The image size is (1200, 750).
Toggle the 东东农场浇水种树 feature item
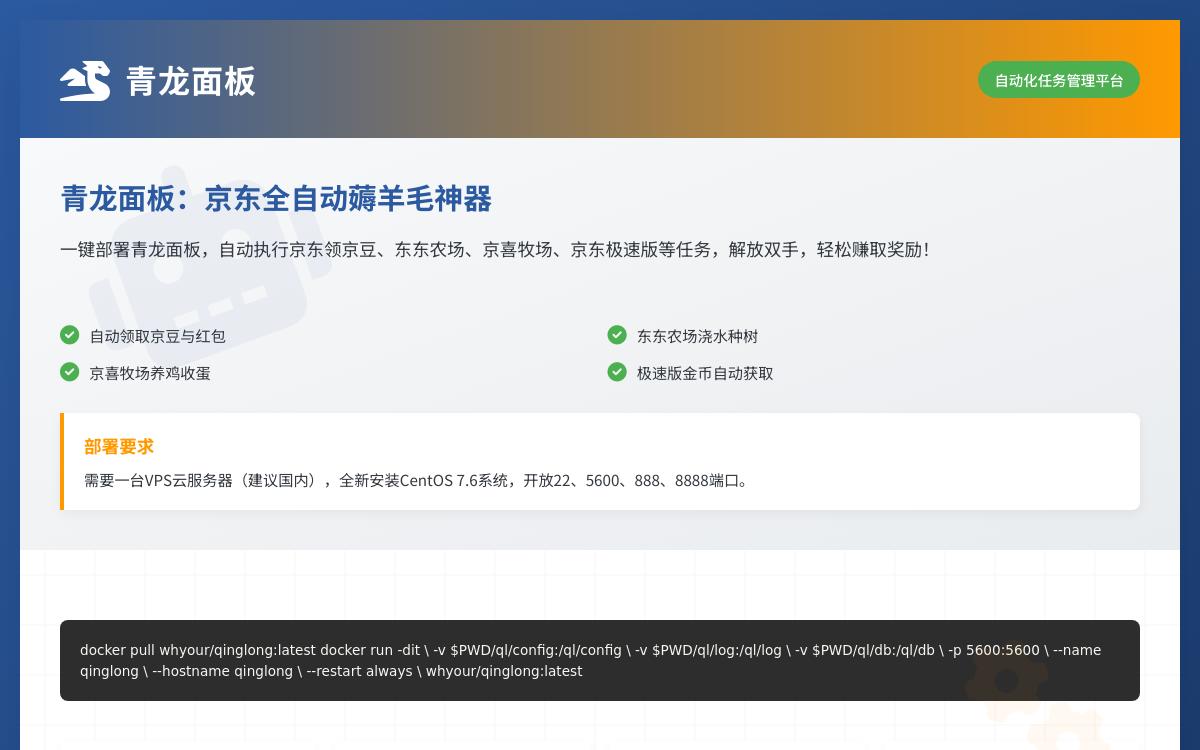tap(697, 336)
